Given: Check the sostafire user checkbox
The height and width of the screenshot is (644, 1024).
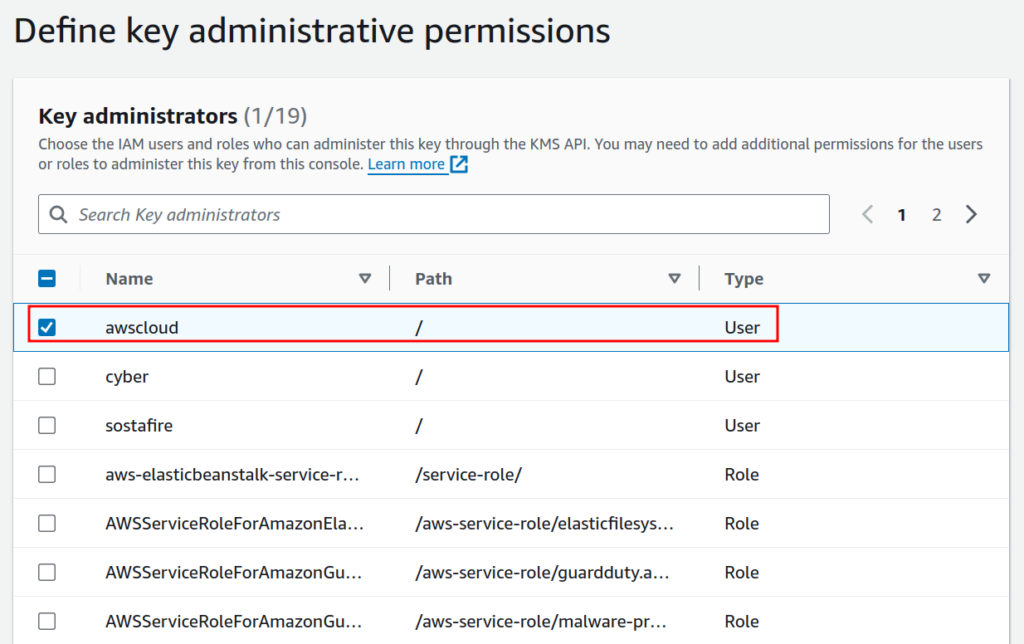Looking at the screenshot, I should point(46,425).
